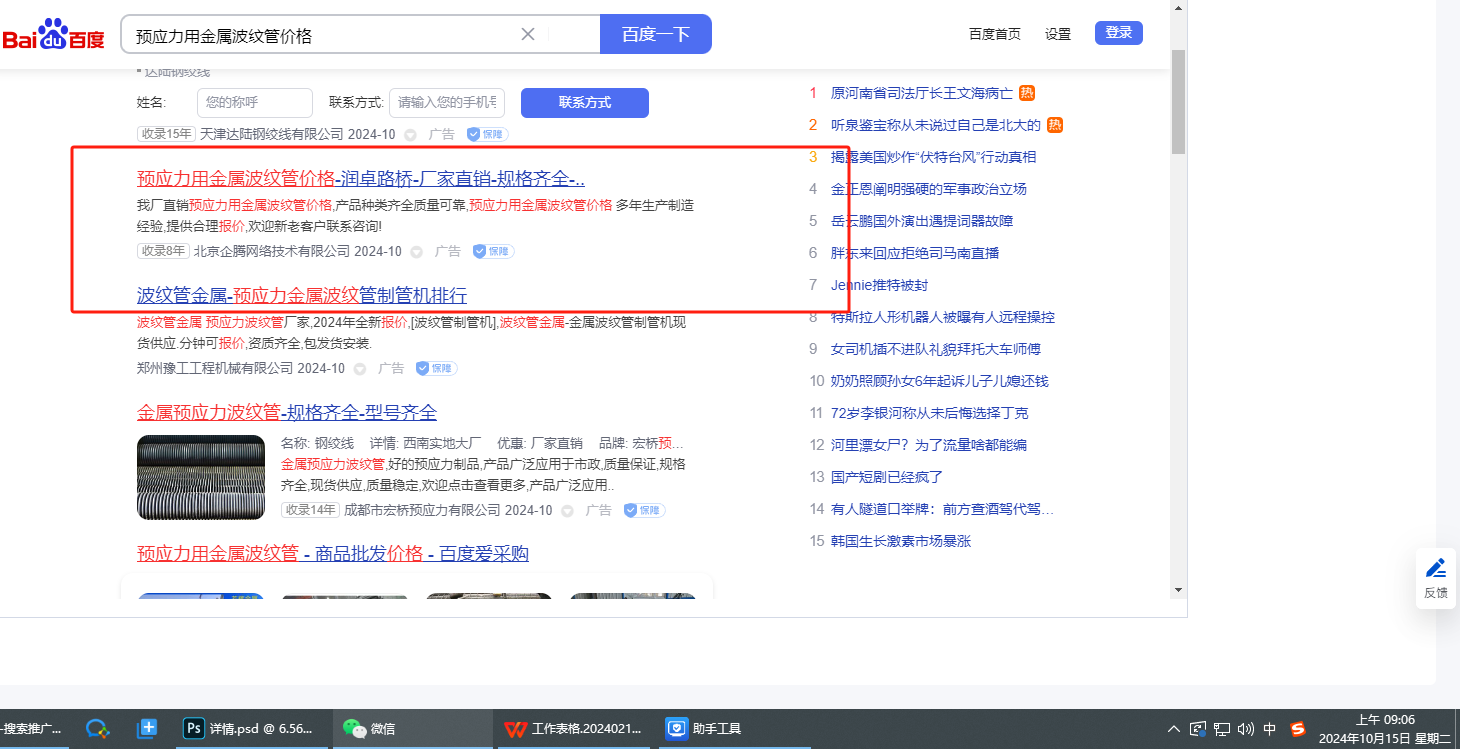Image resolution: width=1460 pixels, height=749 pixels.
Task: Toggle the 中 input language indicator
Action: tap(1270, 728)
